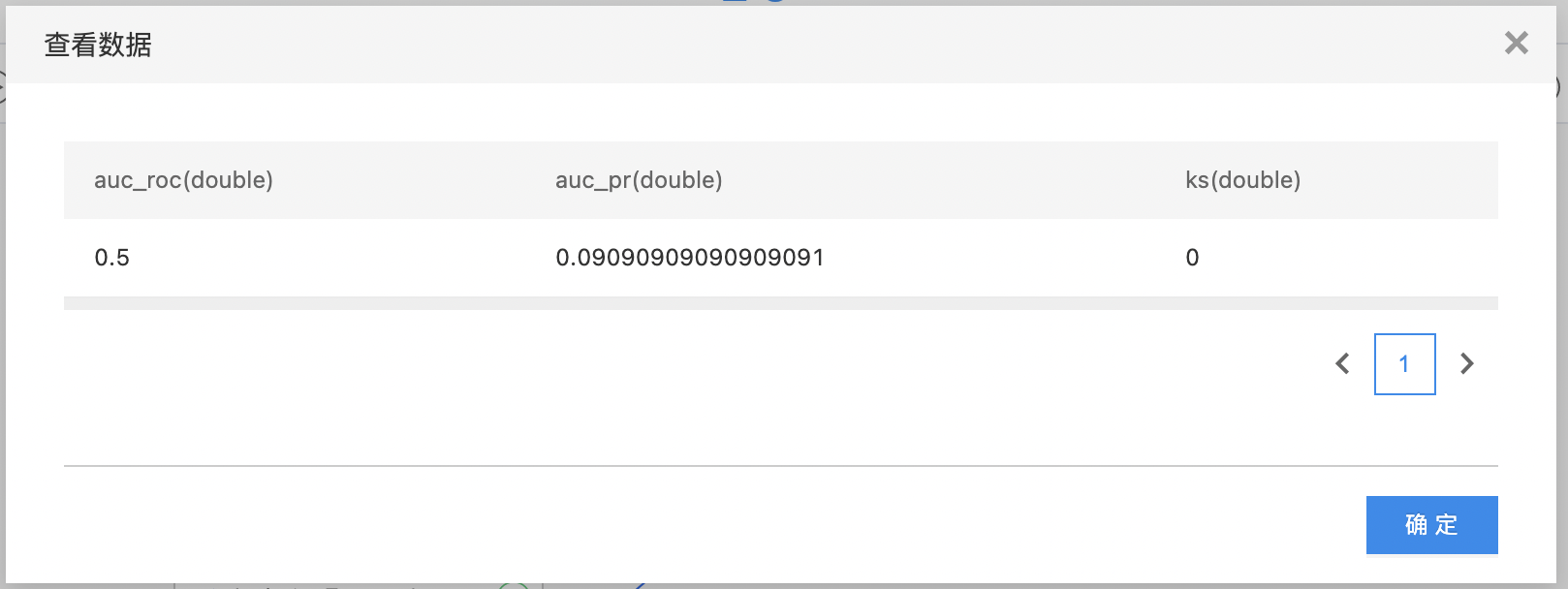Viewport: 1568px width, 589px height.
Task: Select the 0.09090909090909091 cell
Action: (x=689, y=258)
